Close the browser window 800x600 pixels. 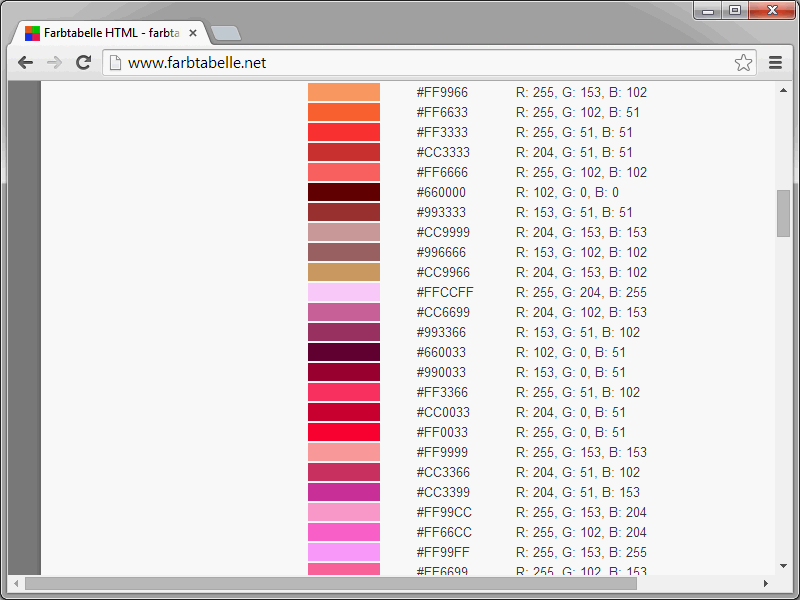pyautogui.click(x=772, y=10)
